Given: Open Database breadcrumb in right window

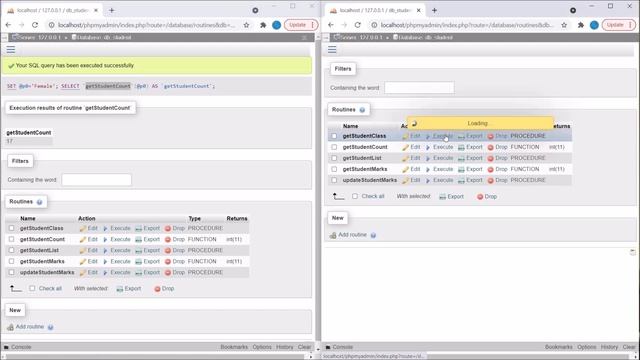Looking at the screenshot, I should (423, 38).
